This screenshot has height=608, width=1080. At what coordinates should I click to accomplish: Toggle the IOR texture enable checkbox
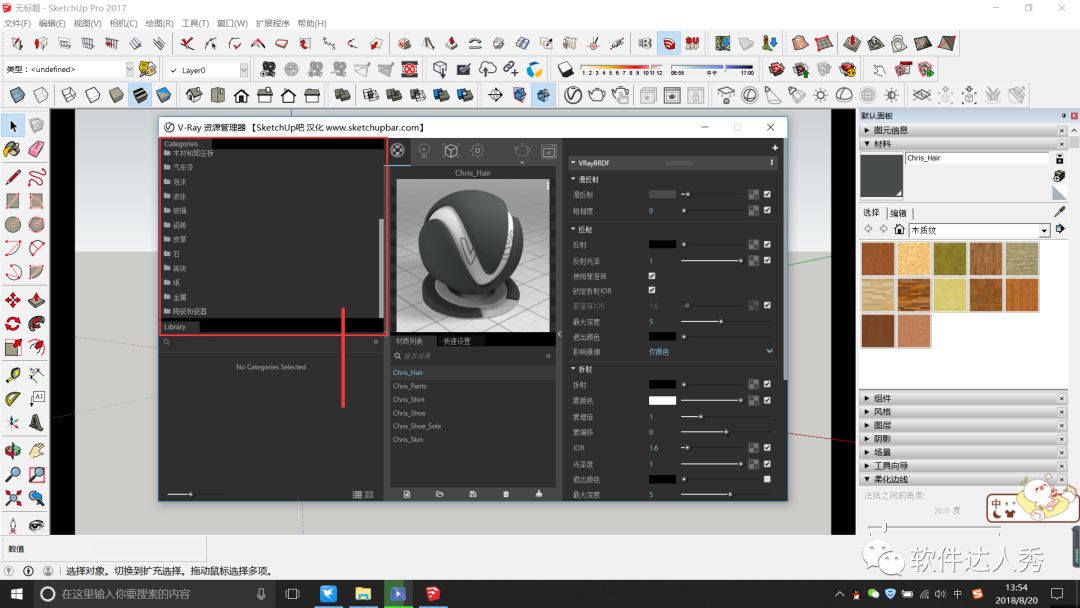767,448
